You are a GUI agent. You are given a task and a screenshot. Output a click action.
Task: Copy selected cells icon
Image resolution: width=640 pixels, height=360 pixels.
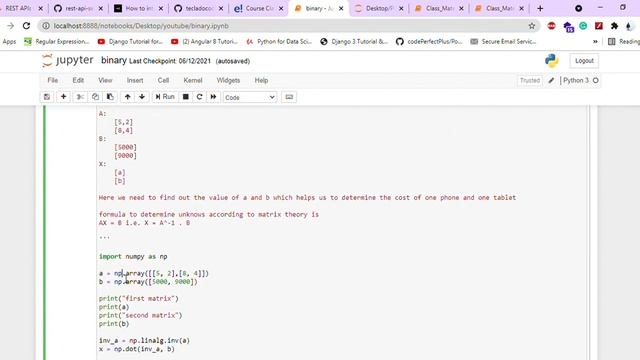click(x=95, y=97)
